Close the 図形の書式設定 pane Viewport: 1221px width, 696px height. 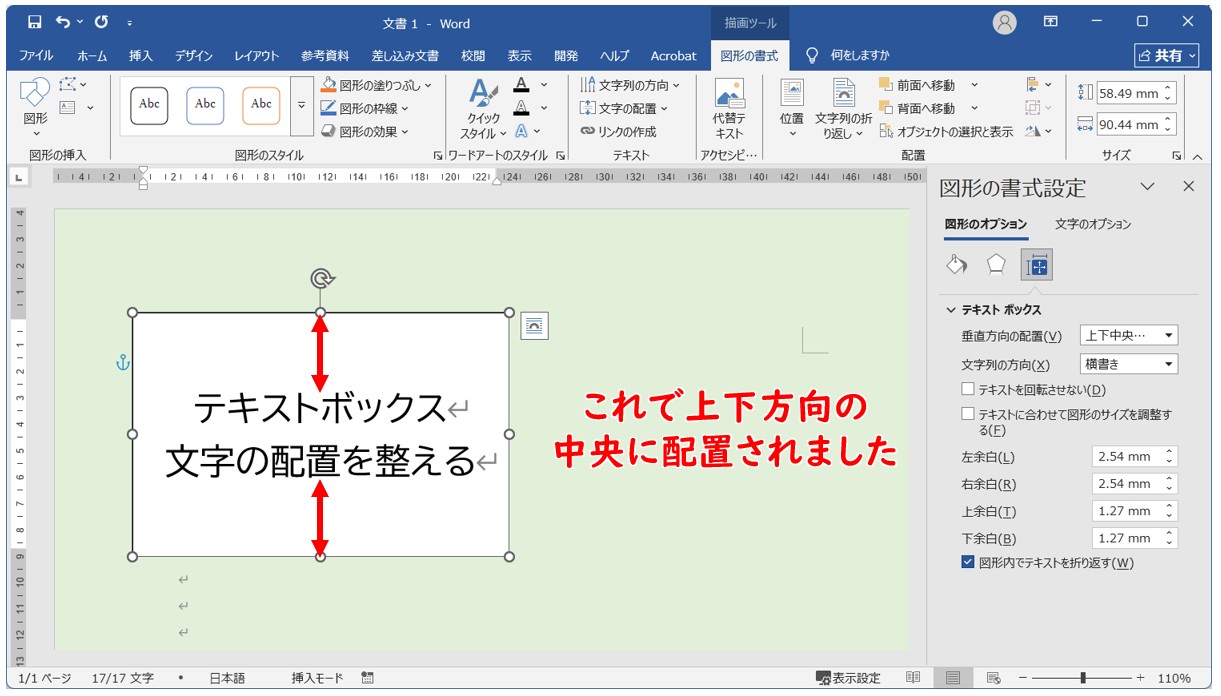(1188, 187)
